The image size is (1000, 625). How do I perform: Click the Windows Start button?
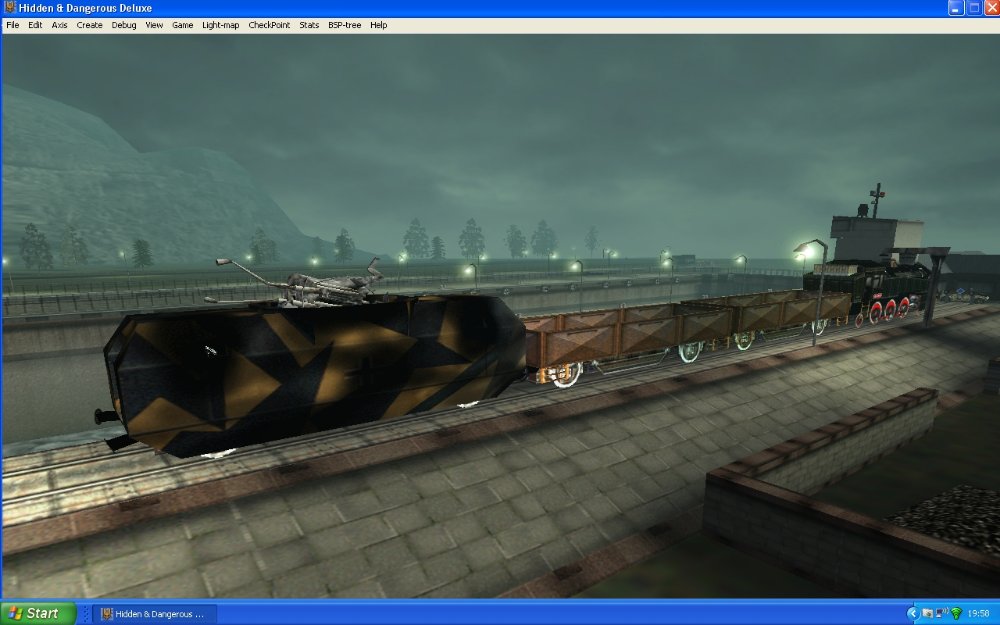coord(38,614)
